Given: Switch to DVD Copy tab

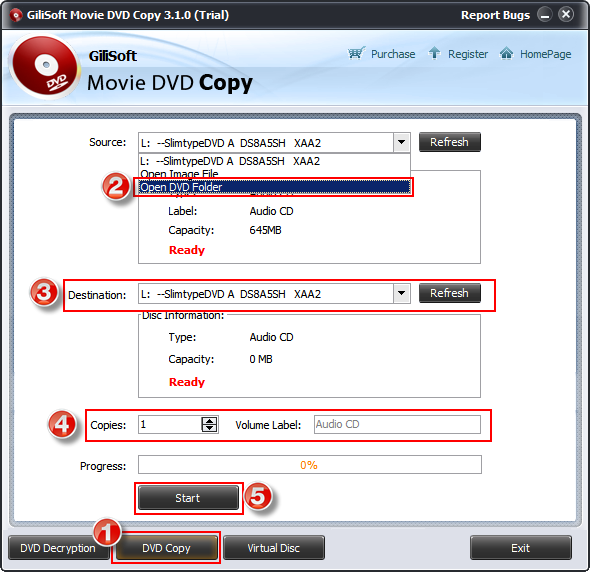Looking at the screenshot, I should 166,548.
